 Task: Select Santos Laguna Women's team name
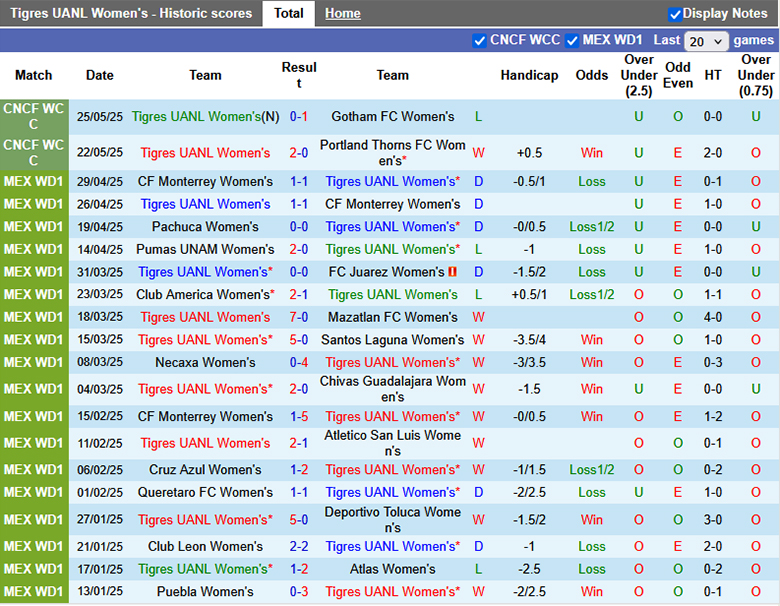tap(392, 340)
